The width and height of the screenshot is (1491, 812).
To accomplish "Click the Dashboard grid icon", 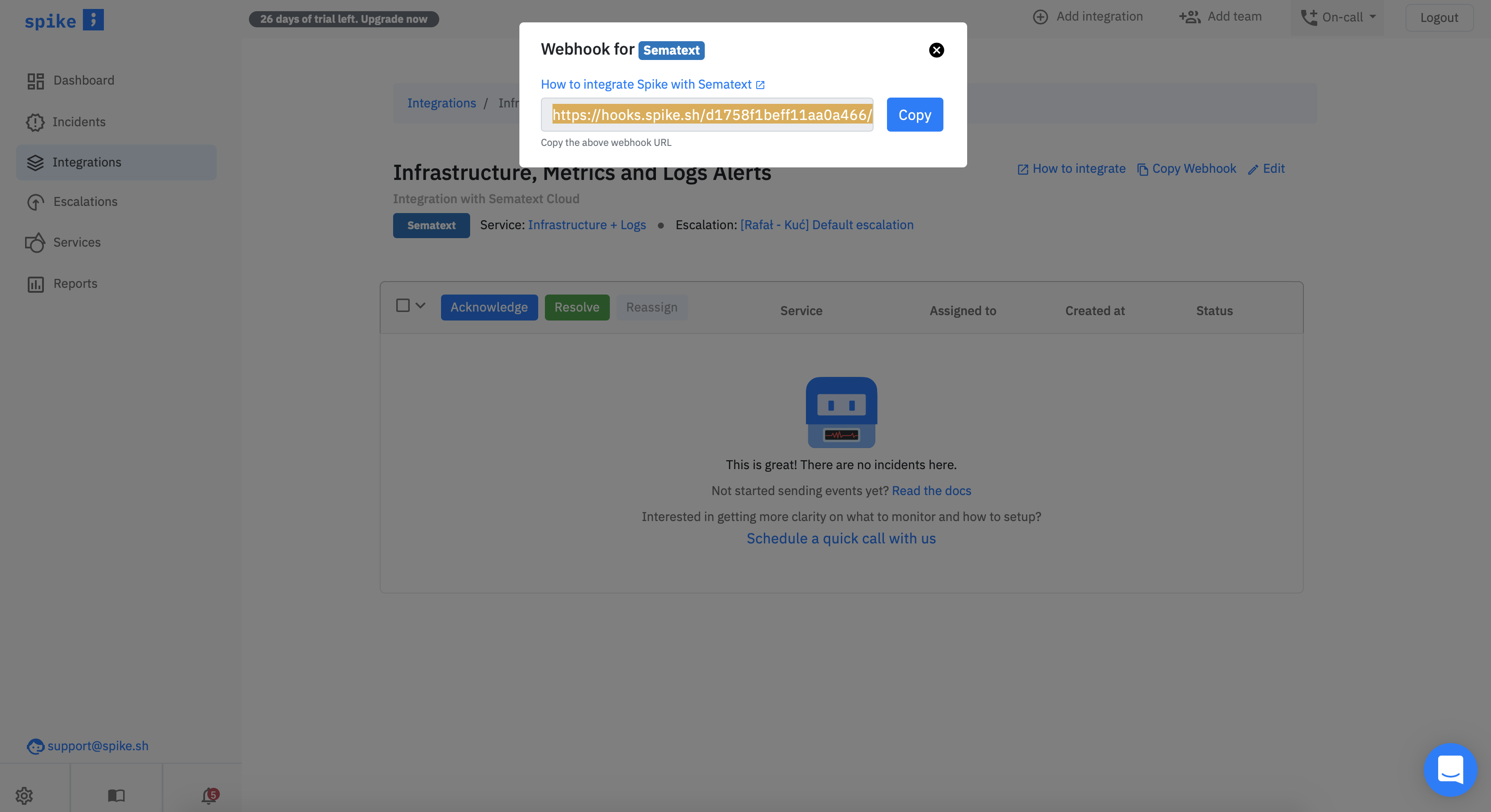I will coord(35,81).
